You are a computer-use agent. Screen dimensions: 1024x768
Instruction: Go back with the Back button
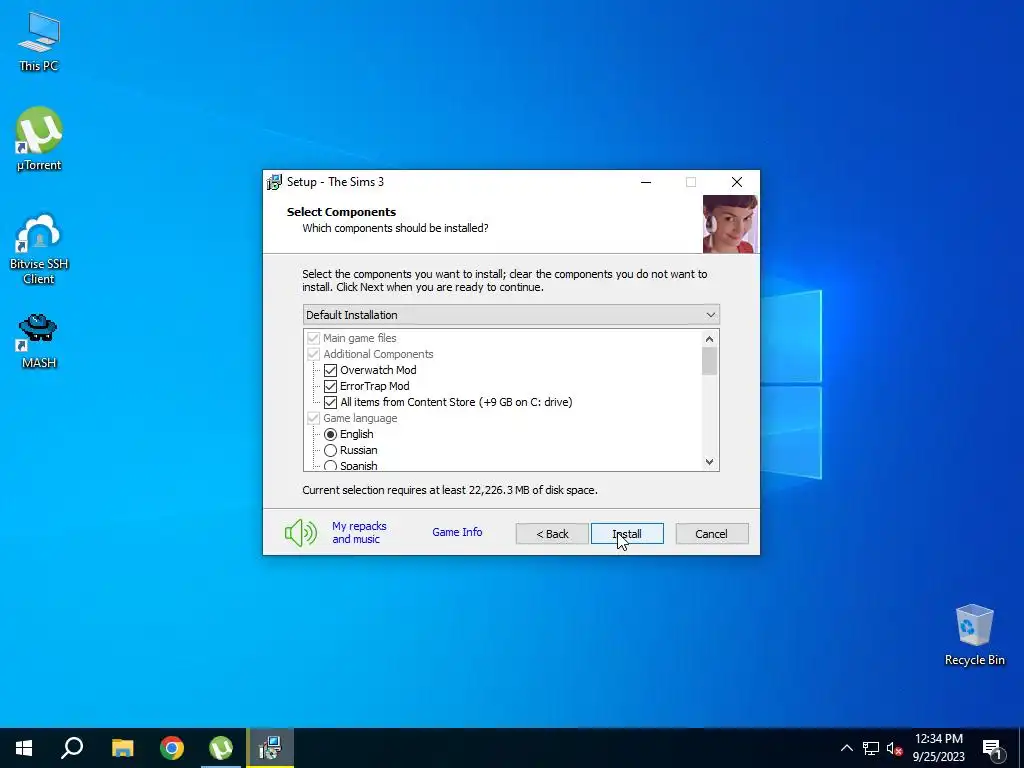(x=552, y=534)
